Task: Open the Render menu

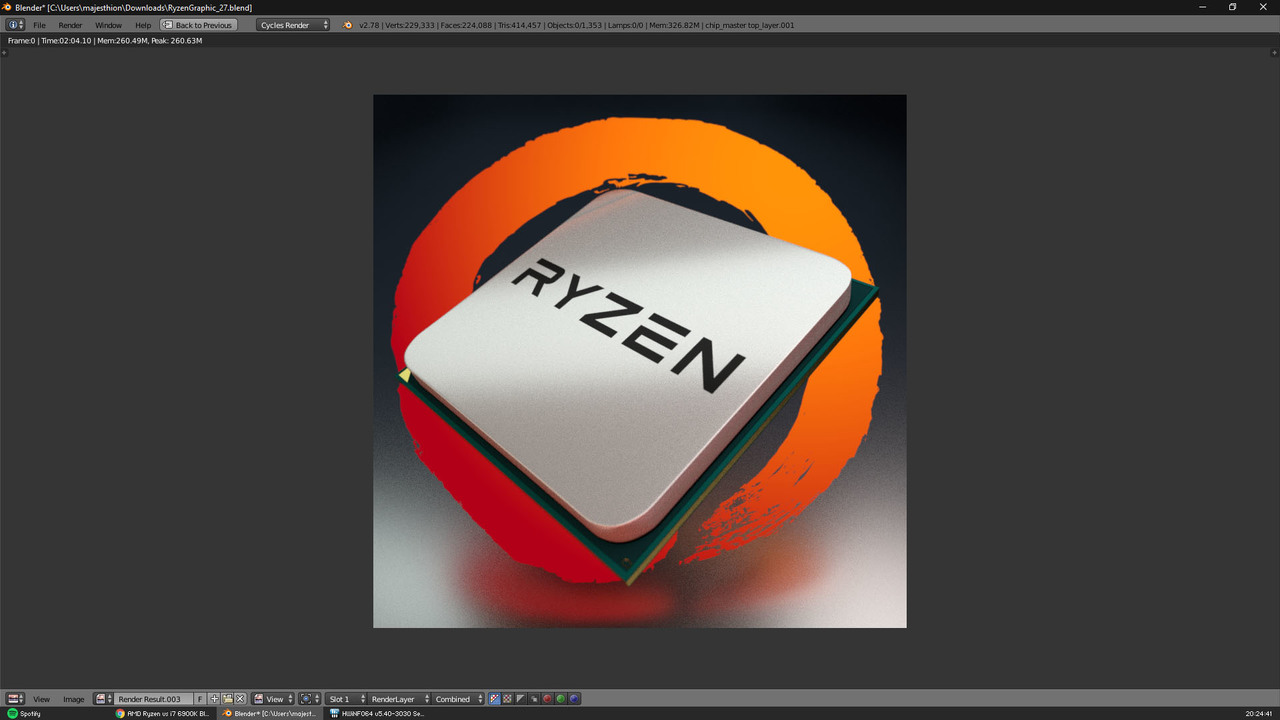Action: point(70,25)
